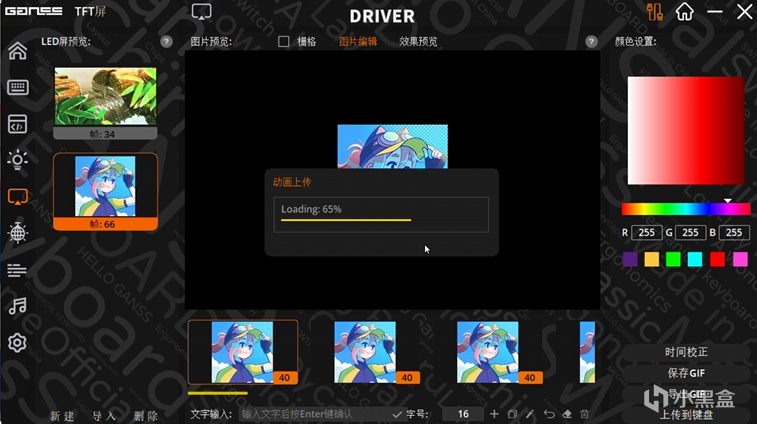The image size is (757, 424).
Task: Open the macro code editor sidebar icon
Action: (17, 124)
